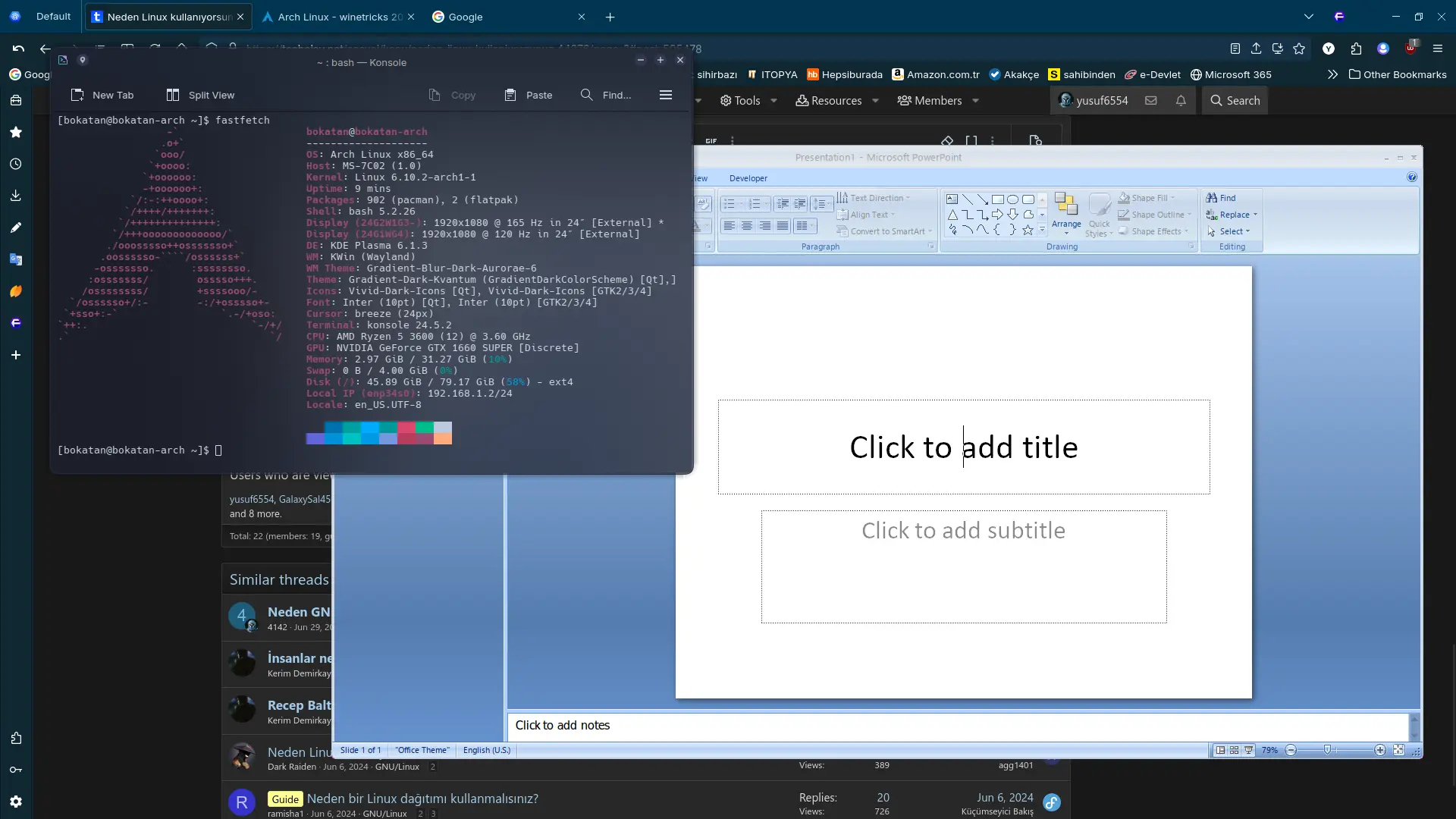Switch to the Developer ribbon tab

pyautogui.click(x=748, y=178)
